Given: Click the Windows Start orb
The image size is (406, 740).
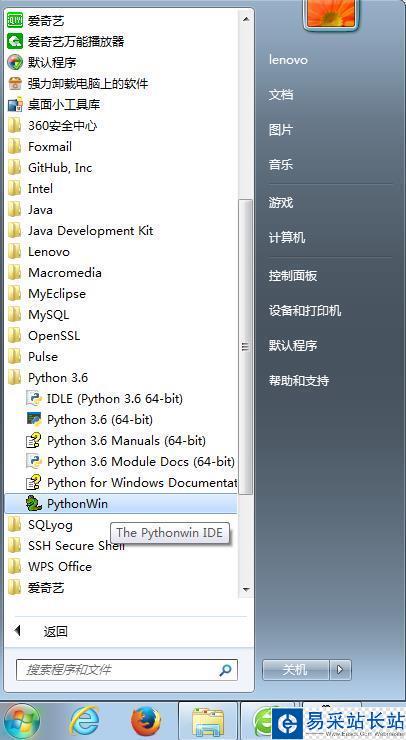Looking at the screenshot, I should [x=21, y=721].
